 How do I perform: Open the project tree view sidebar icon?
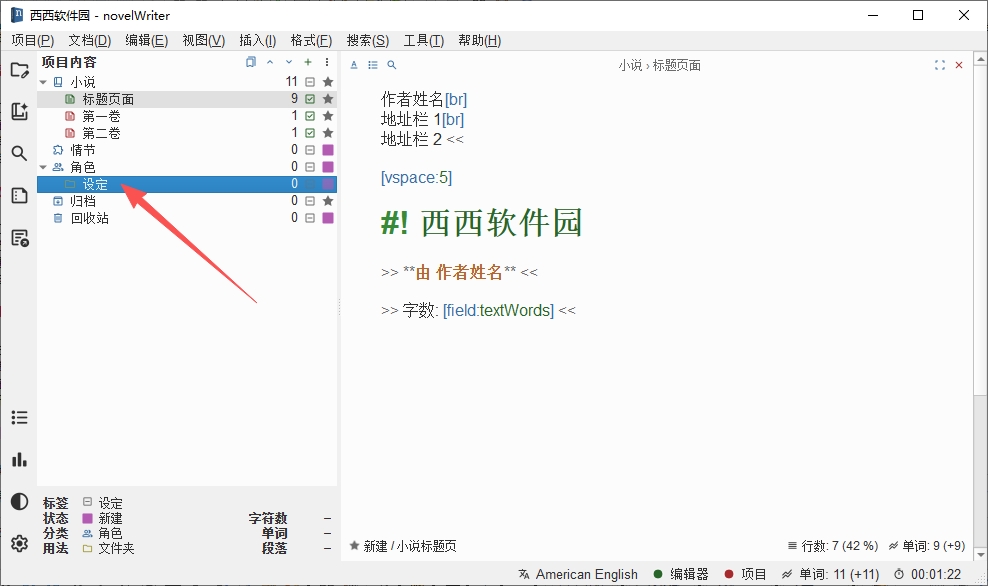point(20,71)
